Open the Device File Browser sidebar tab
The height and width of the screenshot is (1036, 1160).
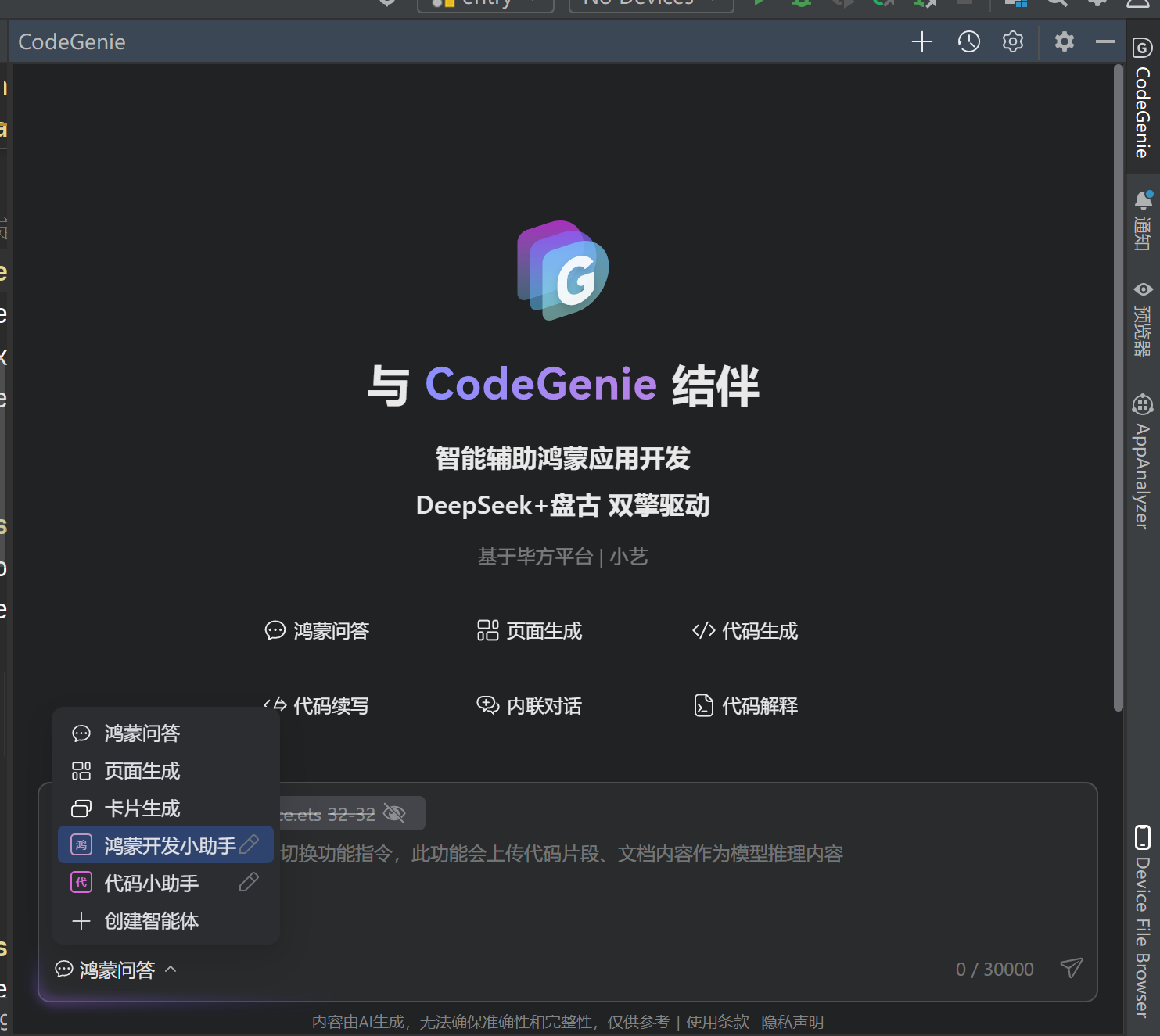[x=1142, y=921]
